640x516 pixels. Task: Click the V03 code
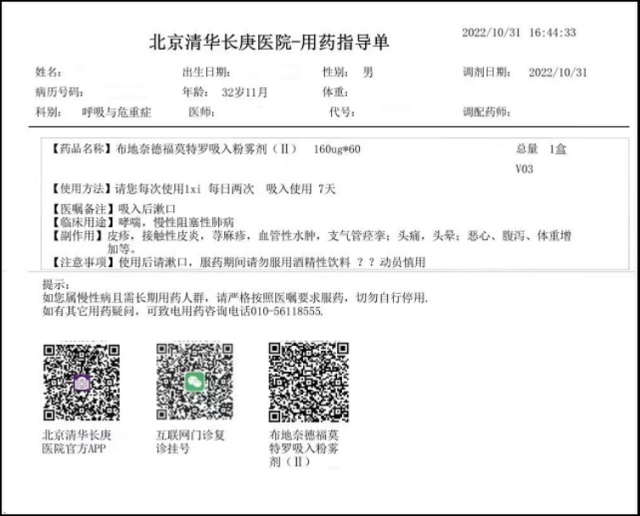point(524,169)
